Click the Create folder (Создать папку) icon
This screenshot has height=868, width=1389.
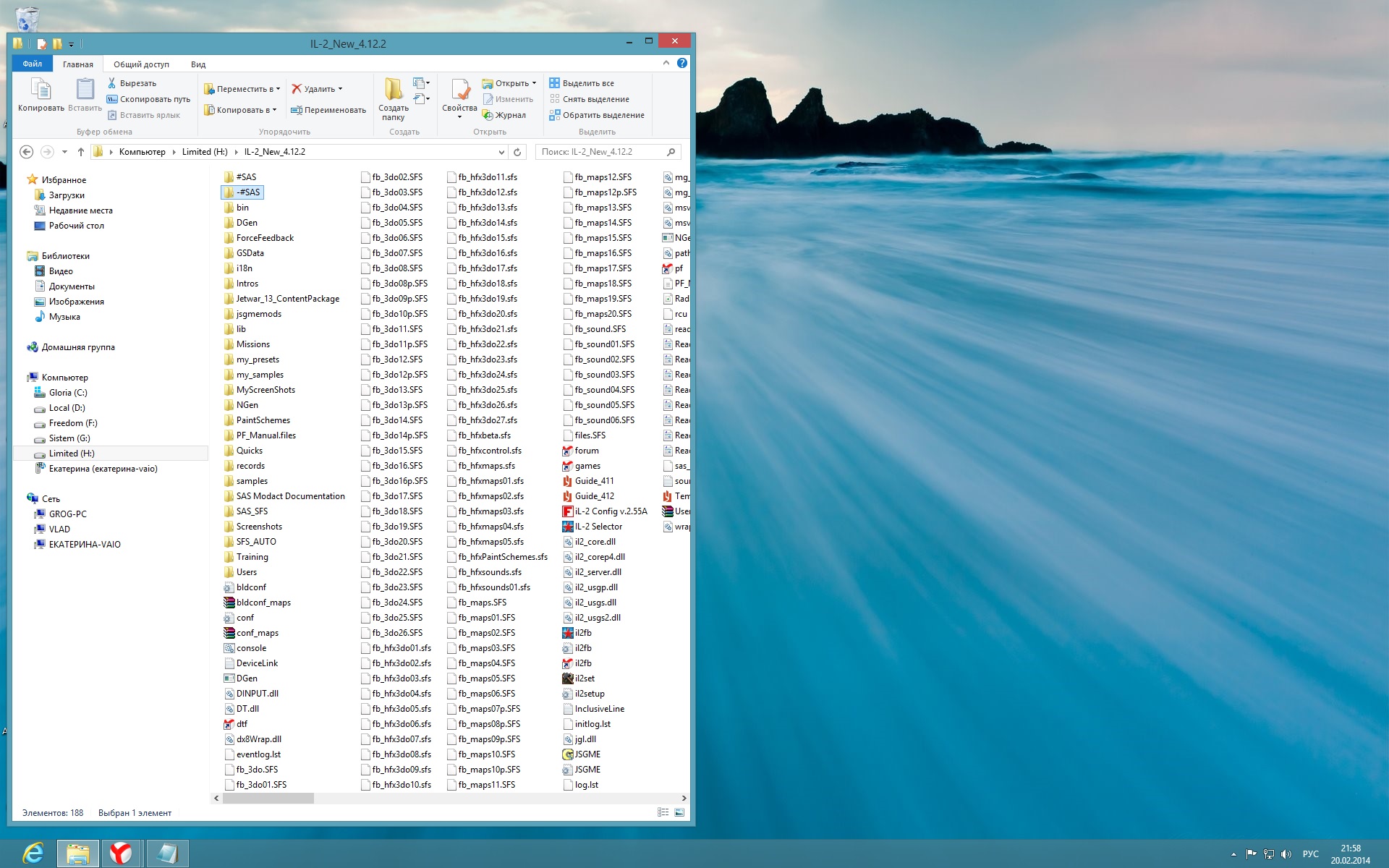(x=394, y=90)
